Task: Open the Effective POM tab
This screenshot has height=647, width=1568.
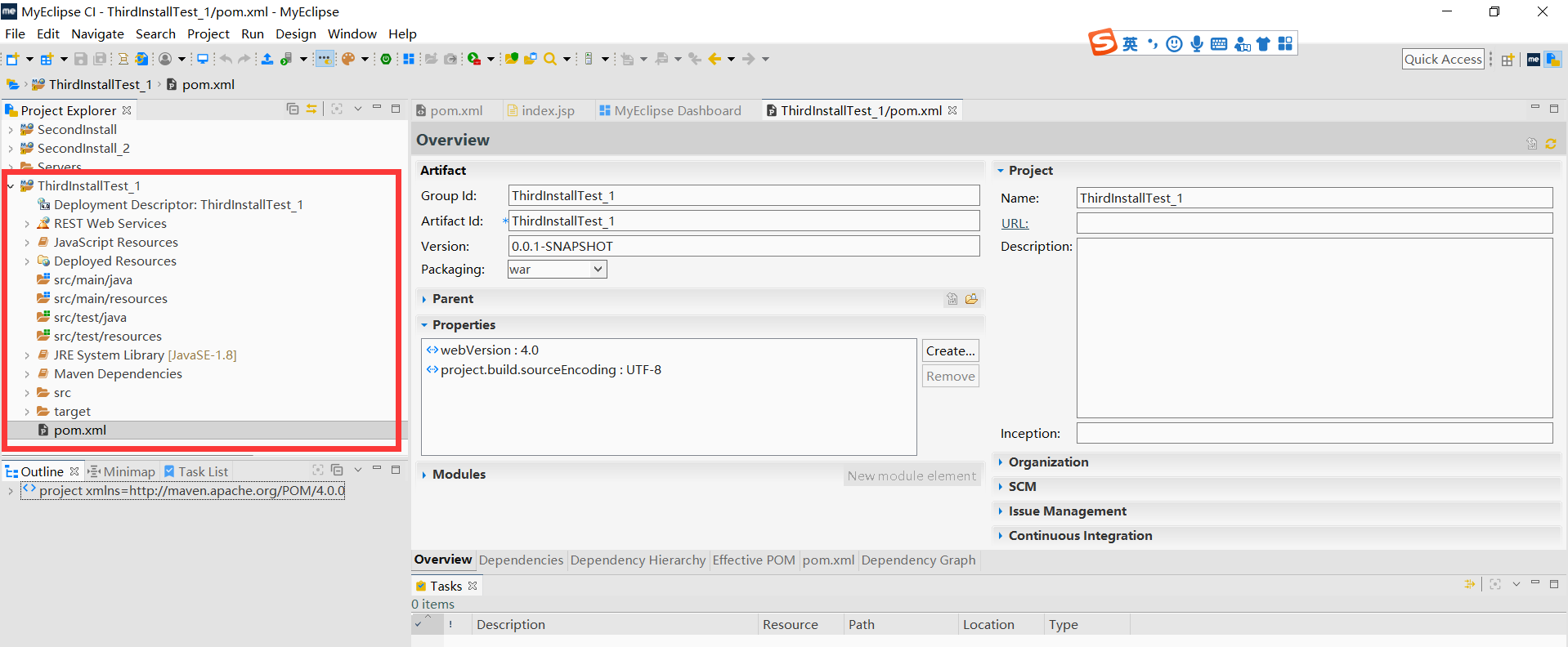Action: coord(754,560)
